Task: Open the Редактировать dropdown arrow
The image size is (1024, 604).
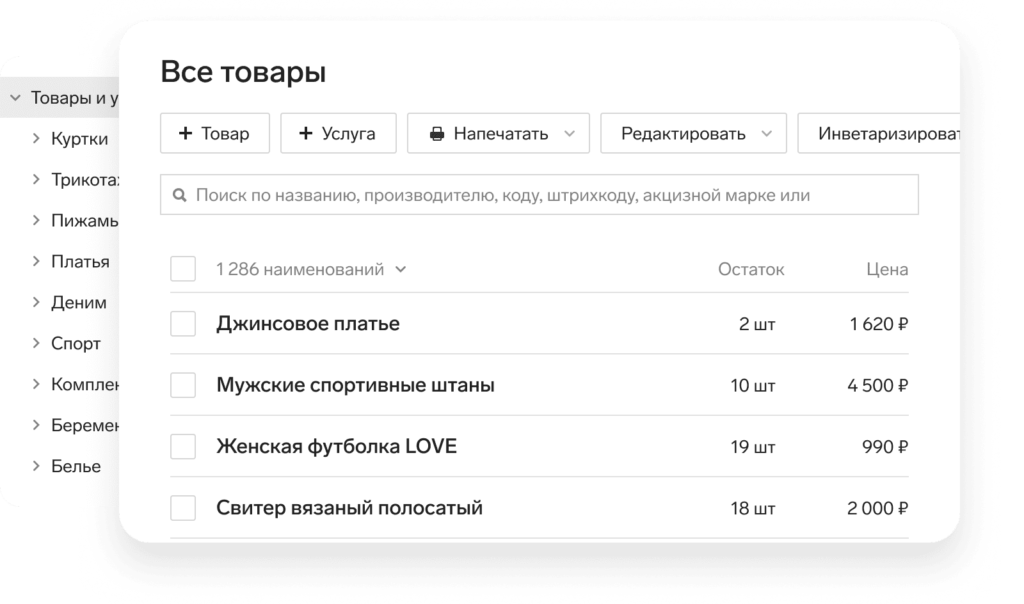Action: pos(767,133)
